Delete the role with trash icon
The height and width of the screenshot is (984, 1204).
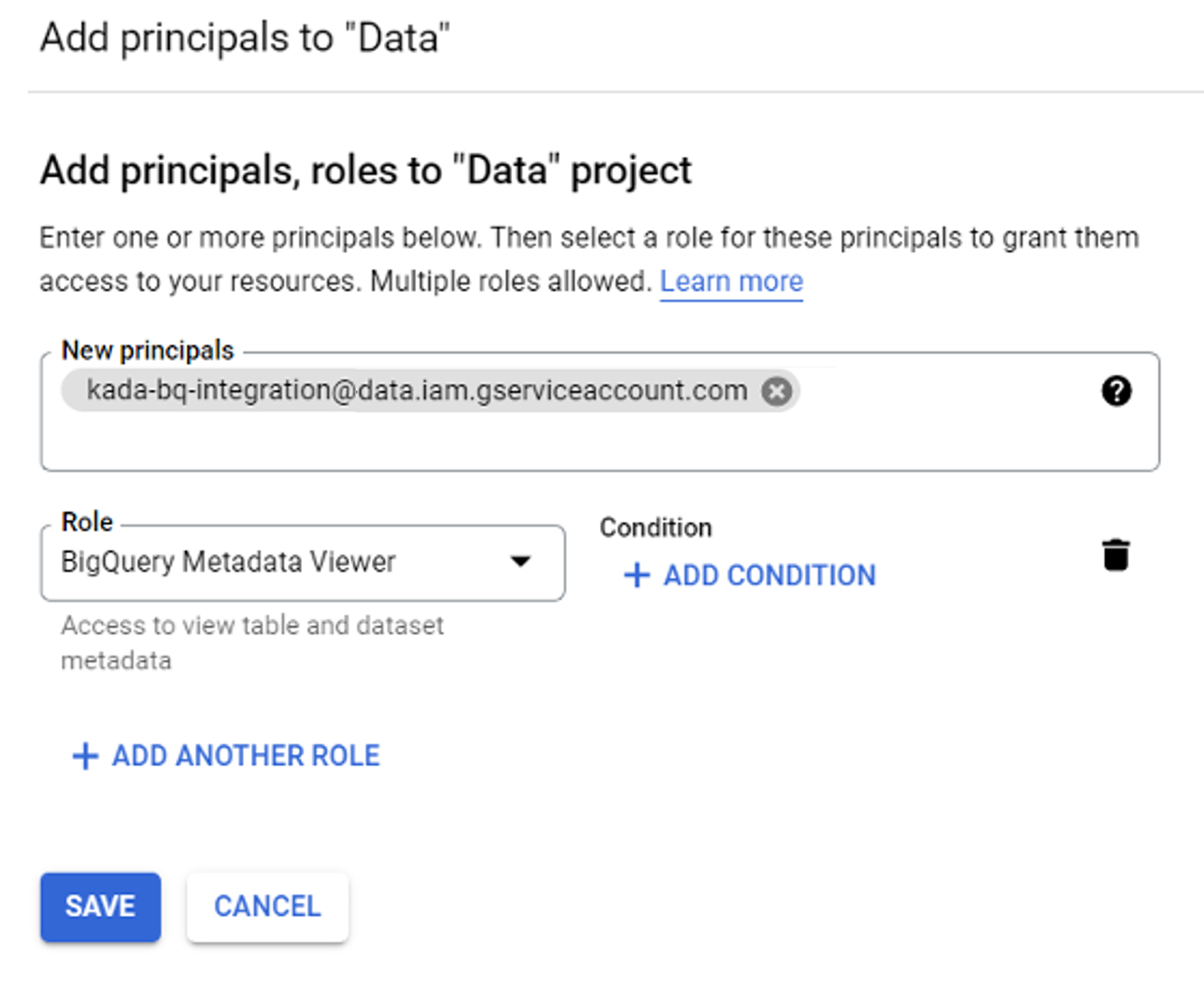point(1115,555)
